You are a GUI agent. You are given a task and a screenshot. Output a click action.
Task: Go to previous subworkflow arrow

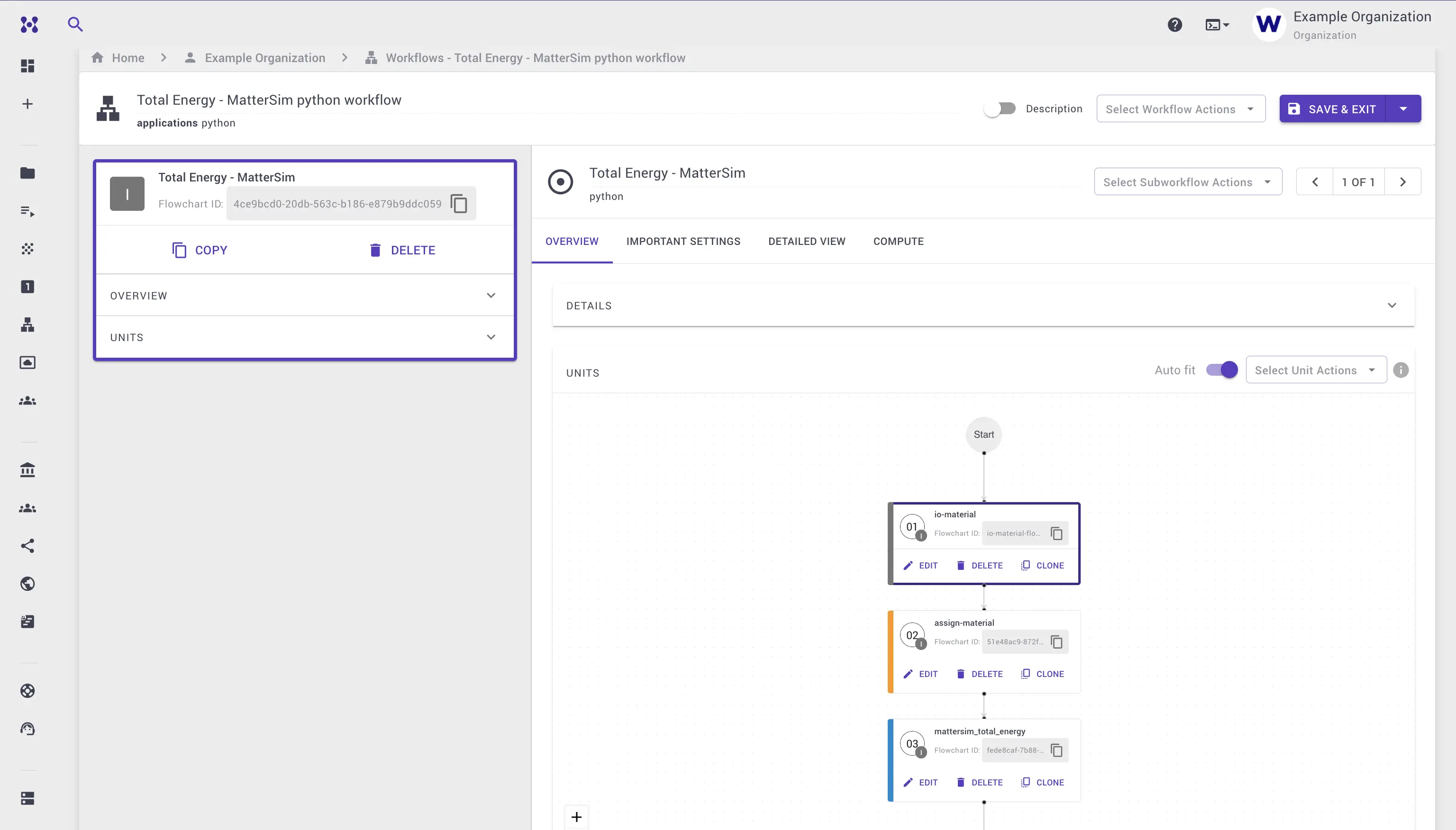pos(1315,182)
